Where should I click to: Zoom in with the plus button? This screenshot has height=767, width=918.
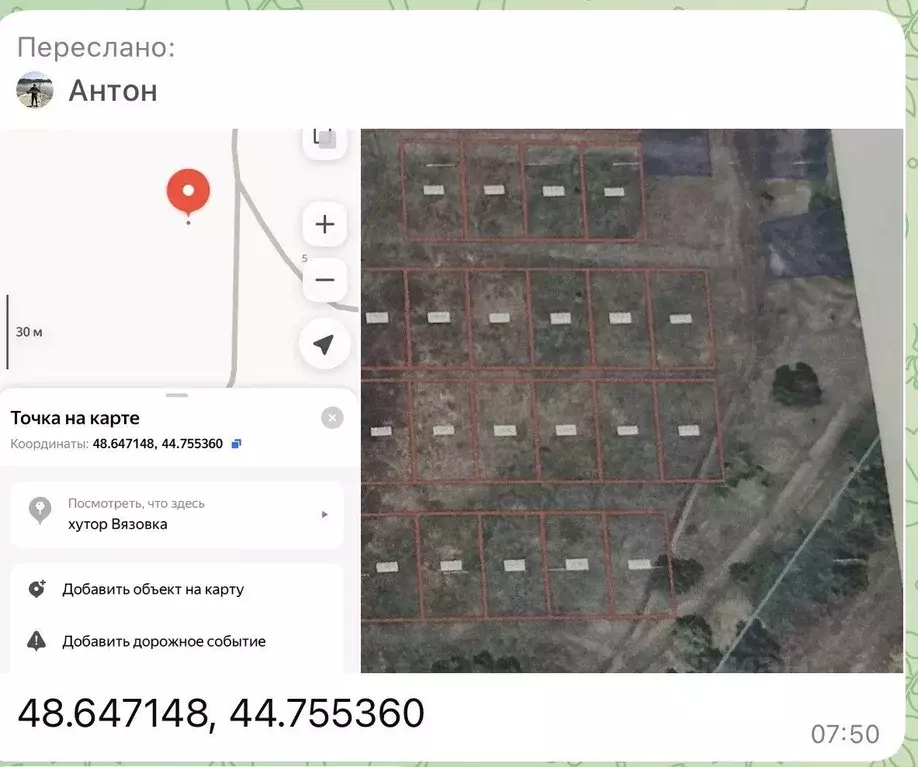324,224
